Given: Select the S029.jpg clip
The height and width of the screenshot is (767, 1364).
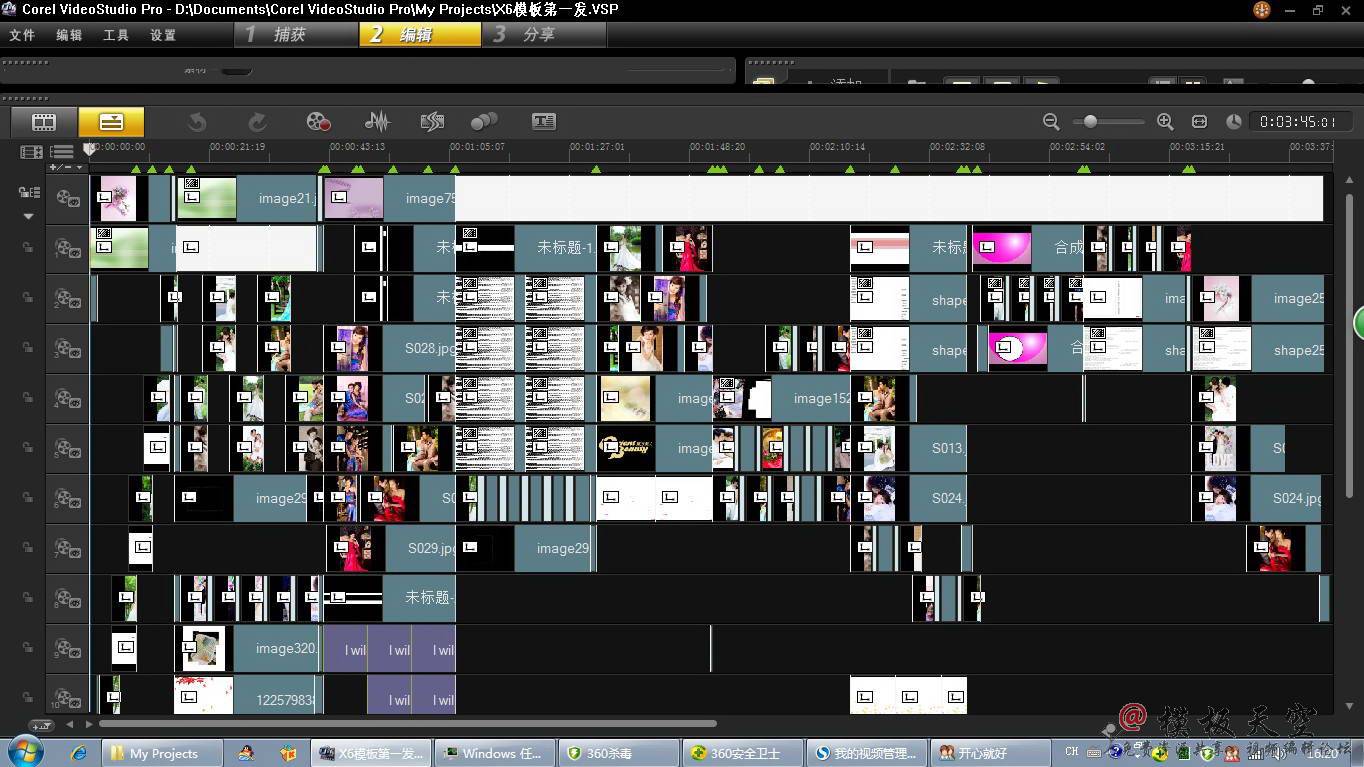Looking at the screenshot, I should (391, 548).
